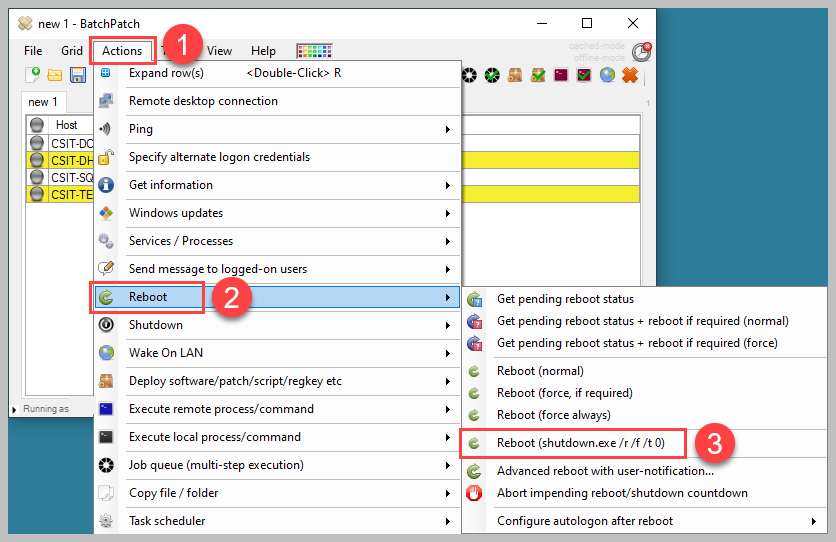
Task: Click the blue info icon for Get information
Action: click(106, 185)
